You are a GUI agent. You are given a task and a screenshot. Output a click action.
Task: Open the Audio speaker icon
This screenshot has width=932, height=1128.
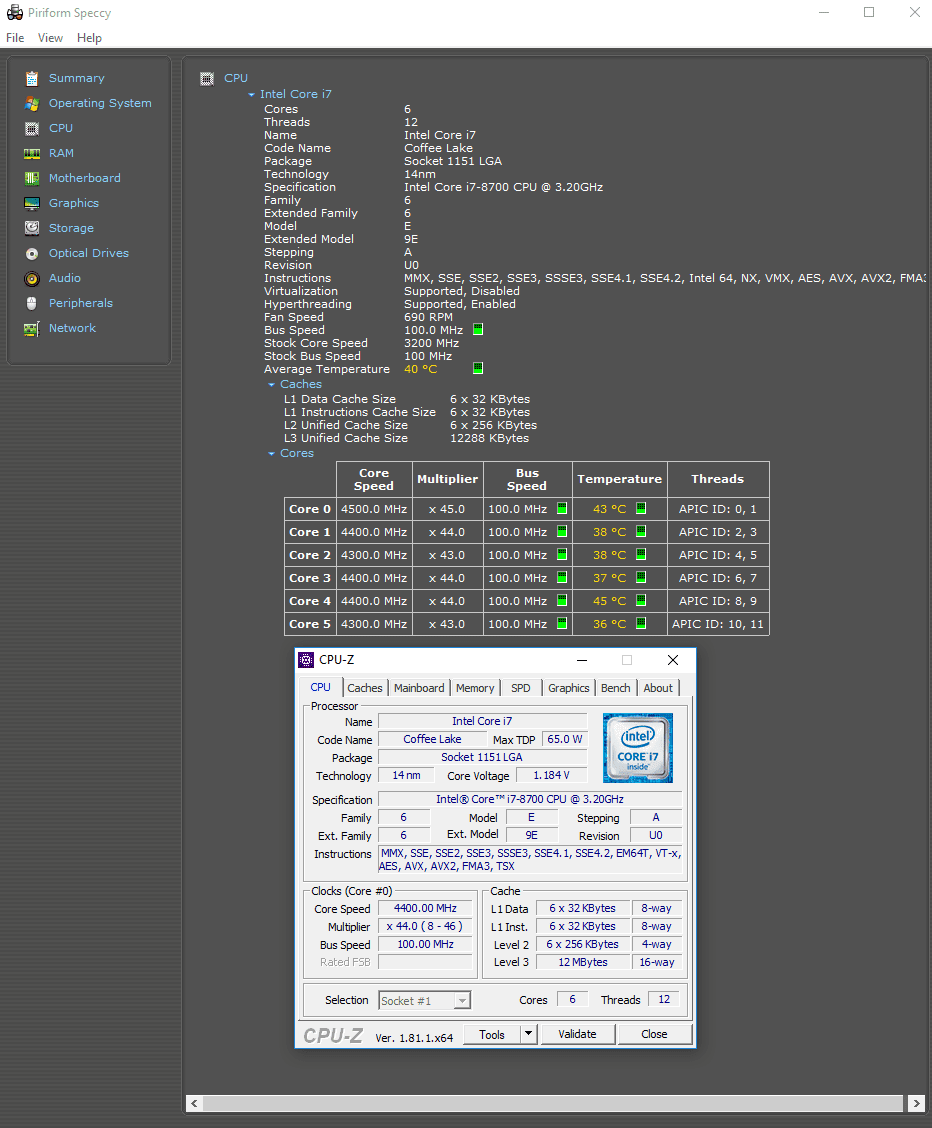32,278
